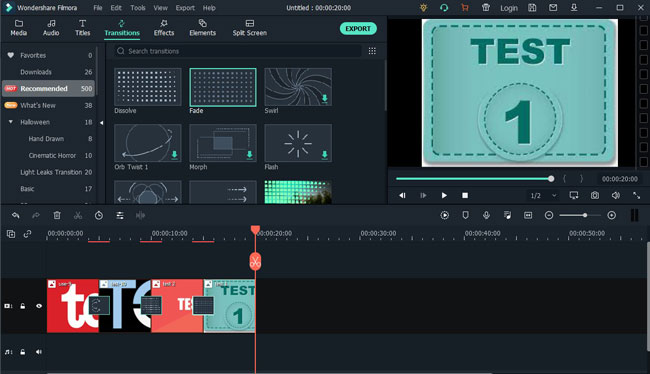Step back one frame
This screenshot has height=374, width=650.
tap(402, 195)
